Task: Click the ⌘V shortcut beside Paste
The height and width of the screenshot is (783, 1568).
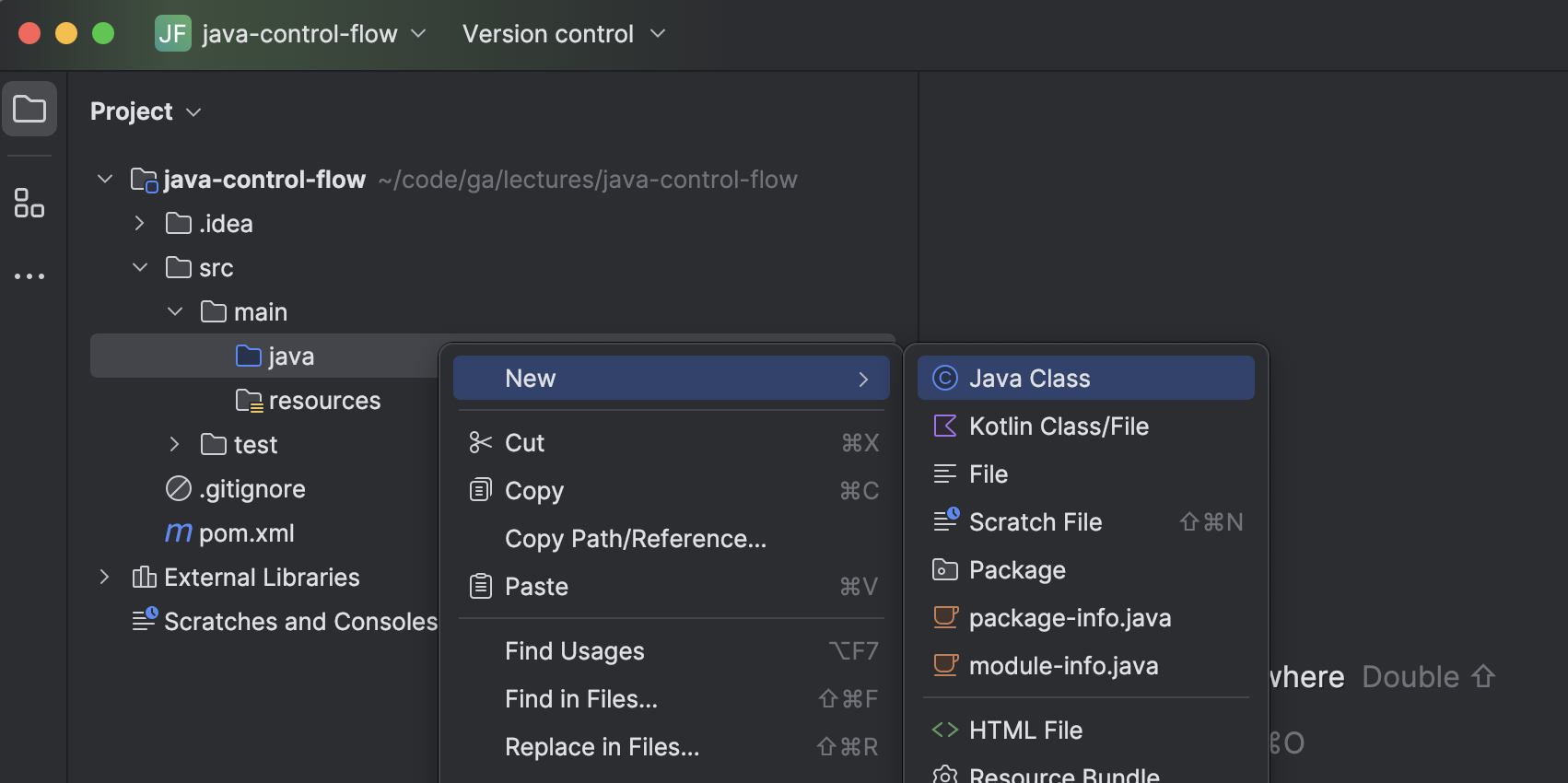Action: pyautogui.click(x=859, y=587)
